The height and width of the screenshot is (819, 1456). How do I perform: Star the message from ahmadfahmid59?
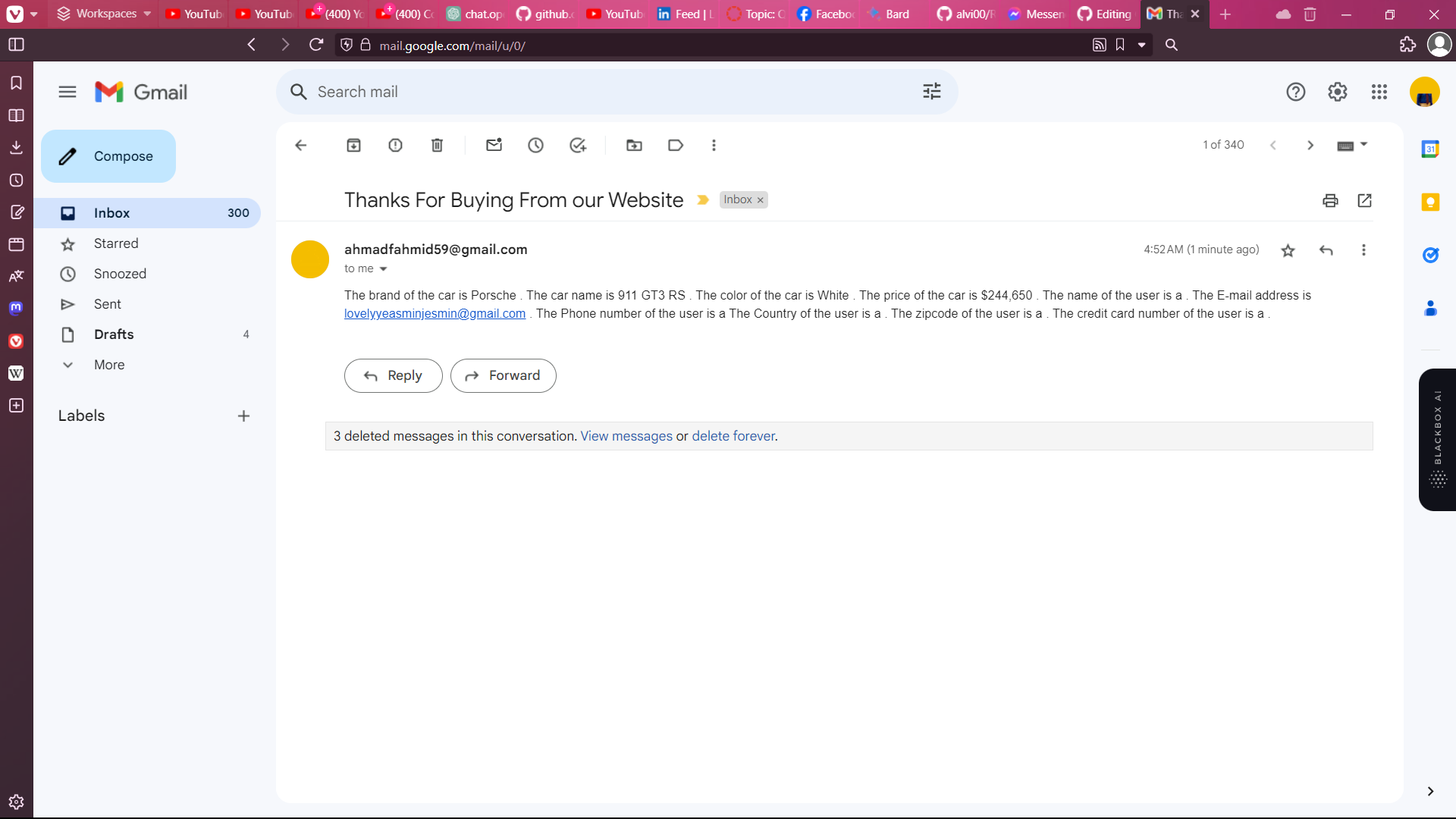[1288, 250]
